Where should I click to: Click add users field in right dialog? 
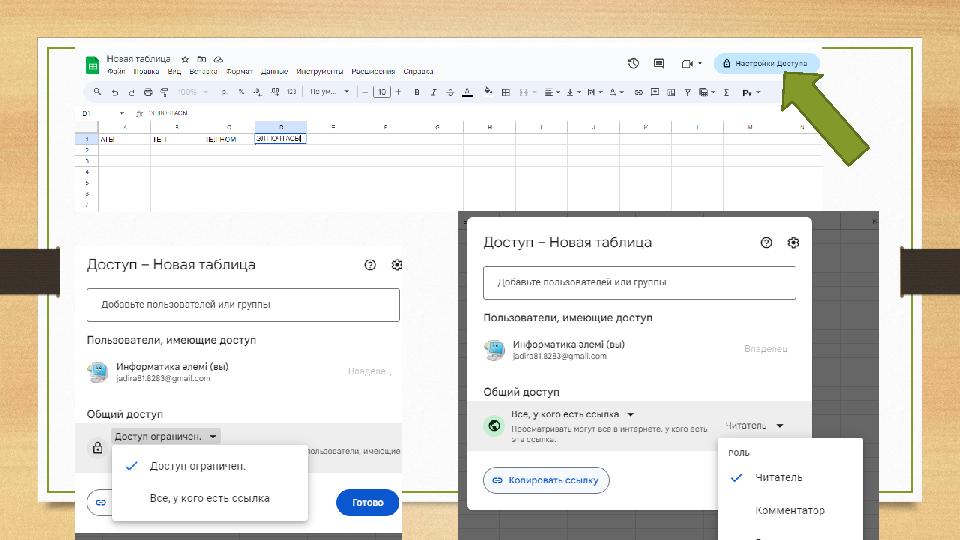click(x=639, y=282)
